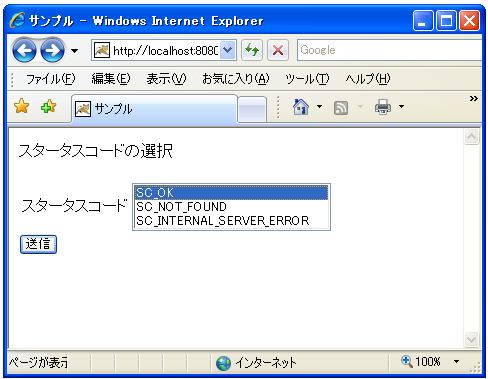Screen dimensions: 488x379
Task: Click the 送信 submit button
Action: [x=38, y=244]
